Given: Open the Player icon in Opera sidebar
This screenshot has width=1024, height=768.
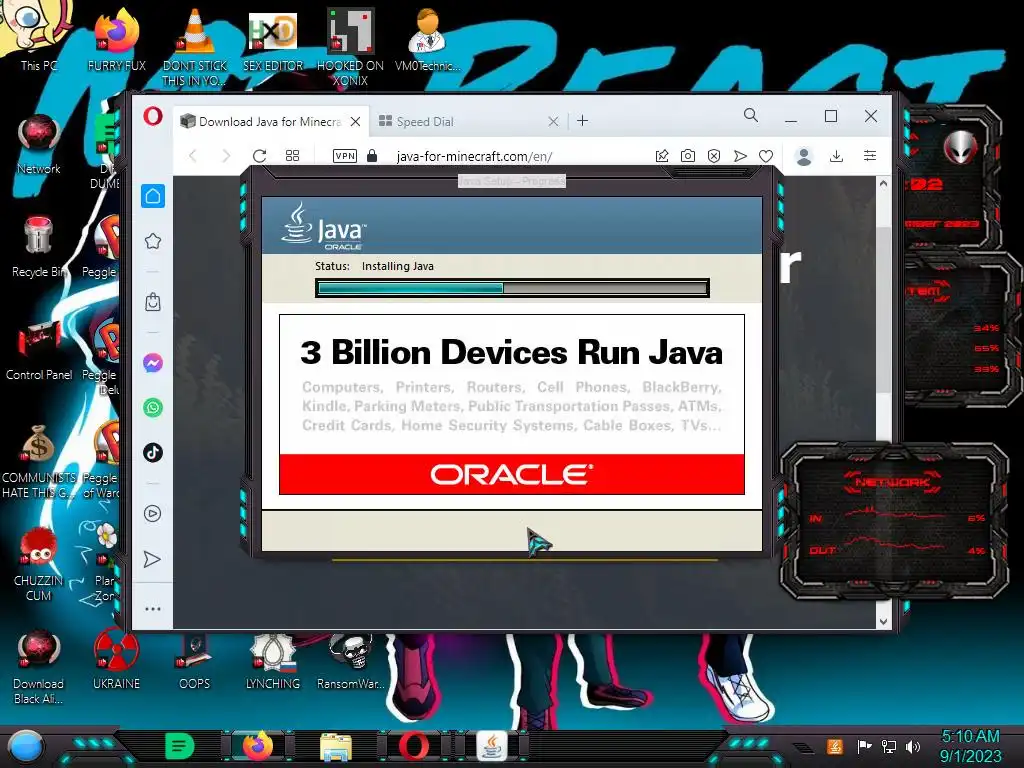Looking at the screenshot, I should 152,513.
